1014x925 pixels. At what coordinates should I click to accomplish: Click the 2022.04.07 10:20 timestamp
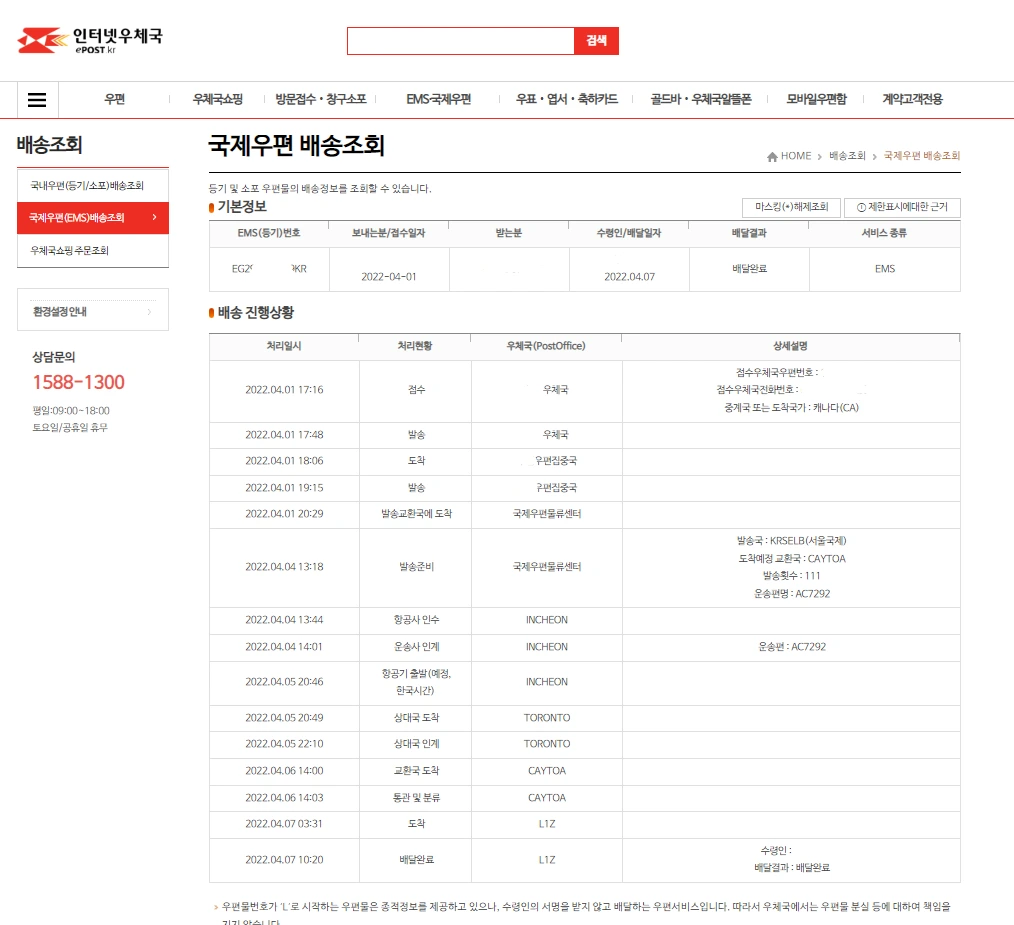[x=284, y=860]
